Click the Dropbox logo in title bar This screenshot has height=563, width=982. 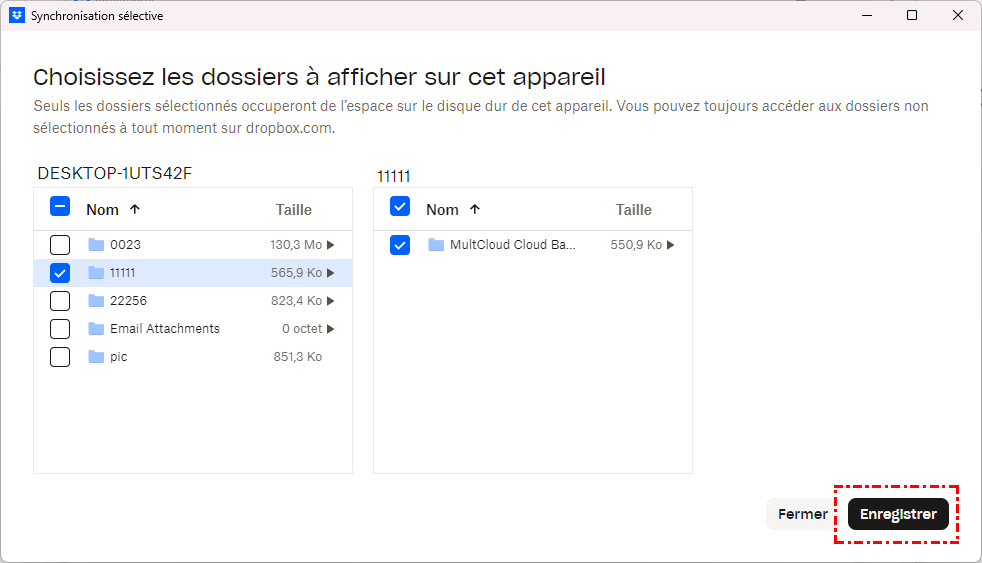[x=17, y=16]
